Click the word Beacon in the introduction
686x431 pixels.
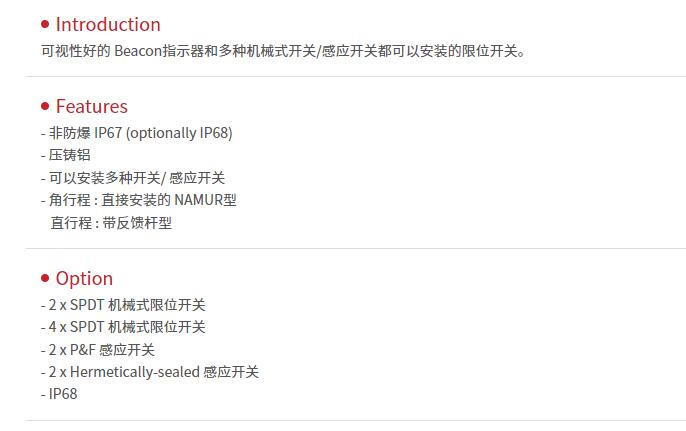click(x=138, y=51)
